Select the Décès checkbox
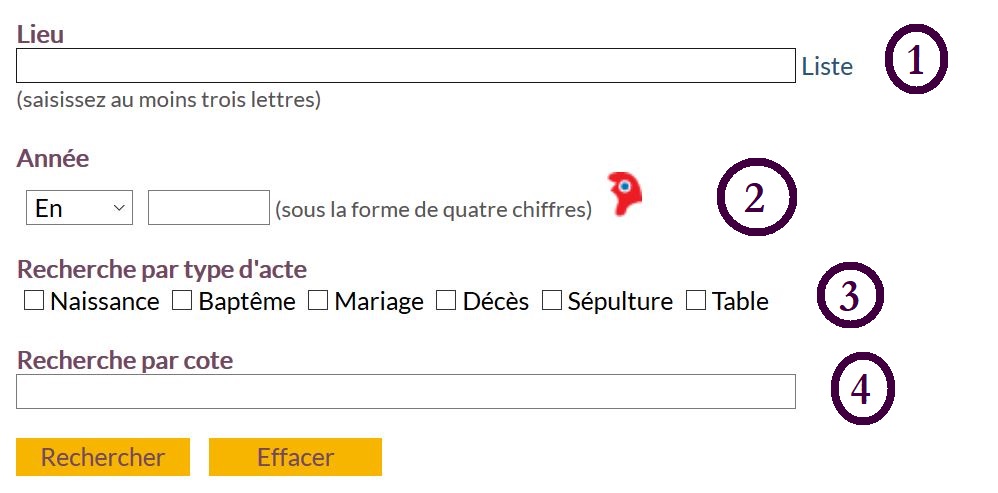Screen dimensions: 998x493 tap(446, 300)
